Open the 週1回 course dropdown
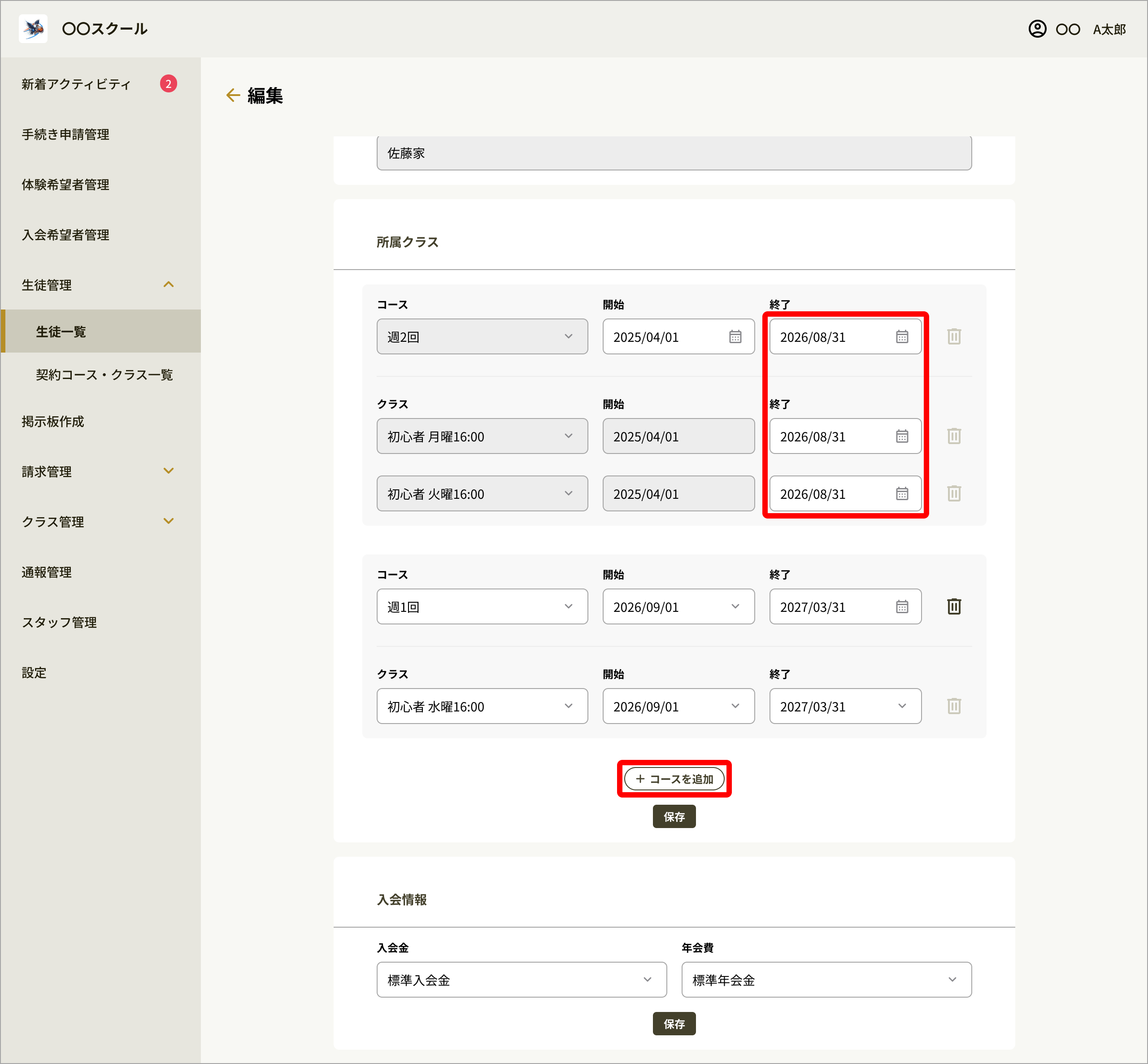The image size is (1148, 1064). [482, 606]
